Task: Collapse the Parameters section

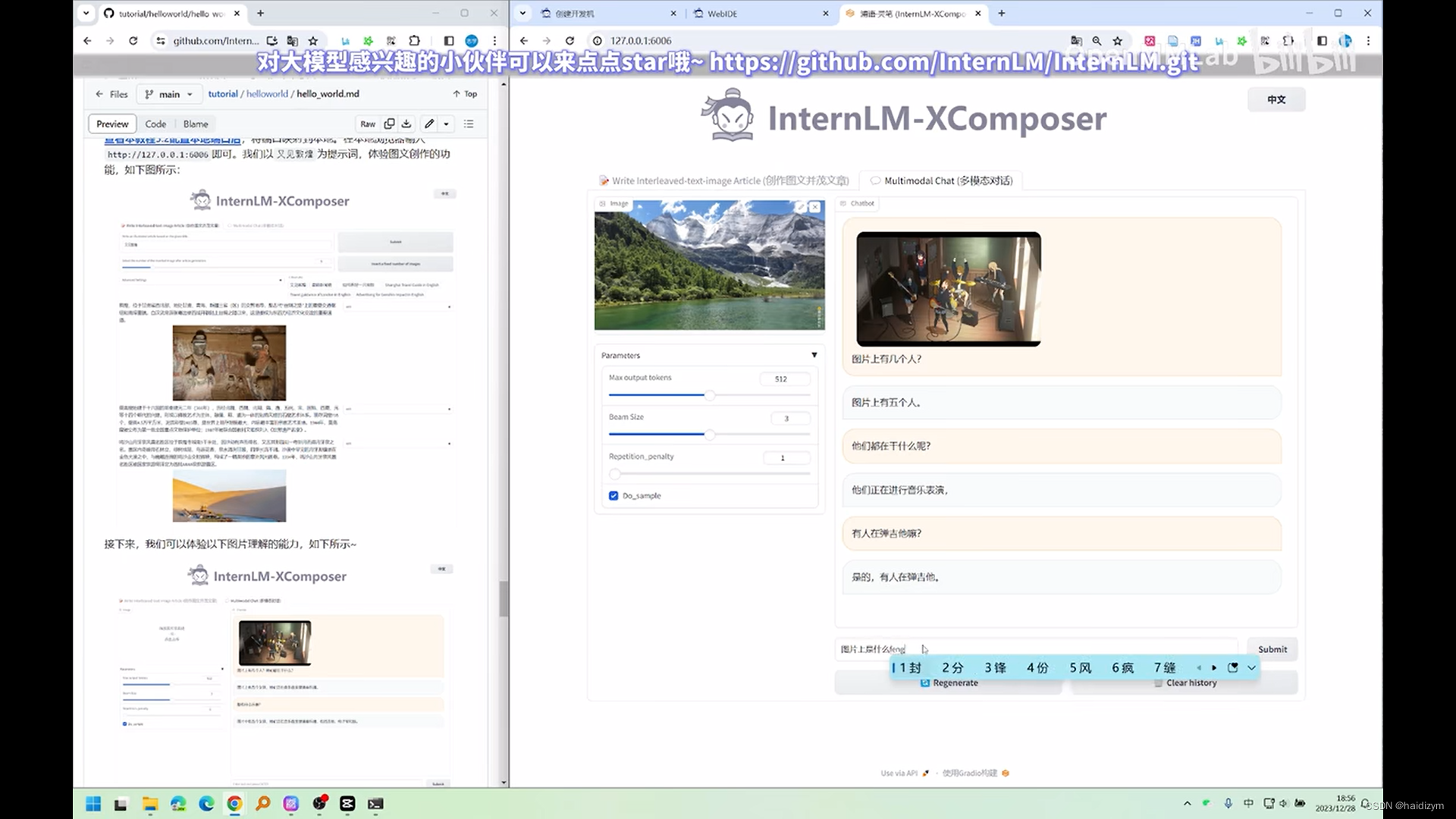Action: coord(814,355)
